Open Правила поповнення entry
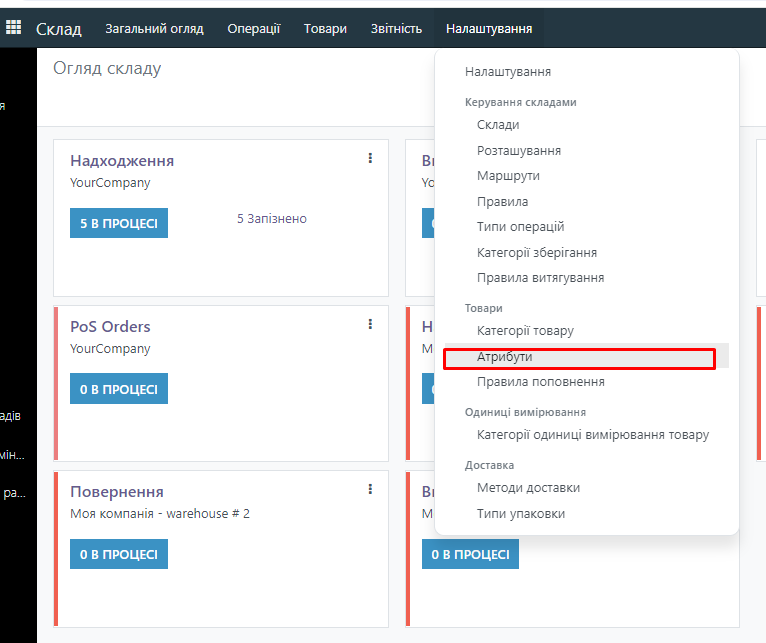766x643 pixels. 540,382
